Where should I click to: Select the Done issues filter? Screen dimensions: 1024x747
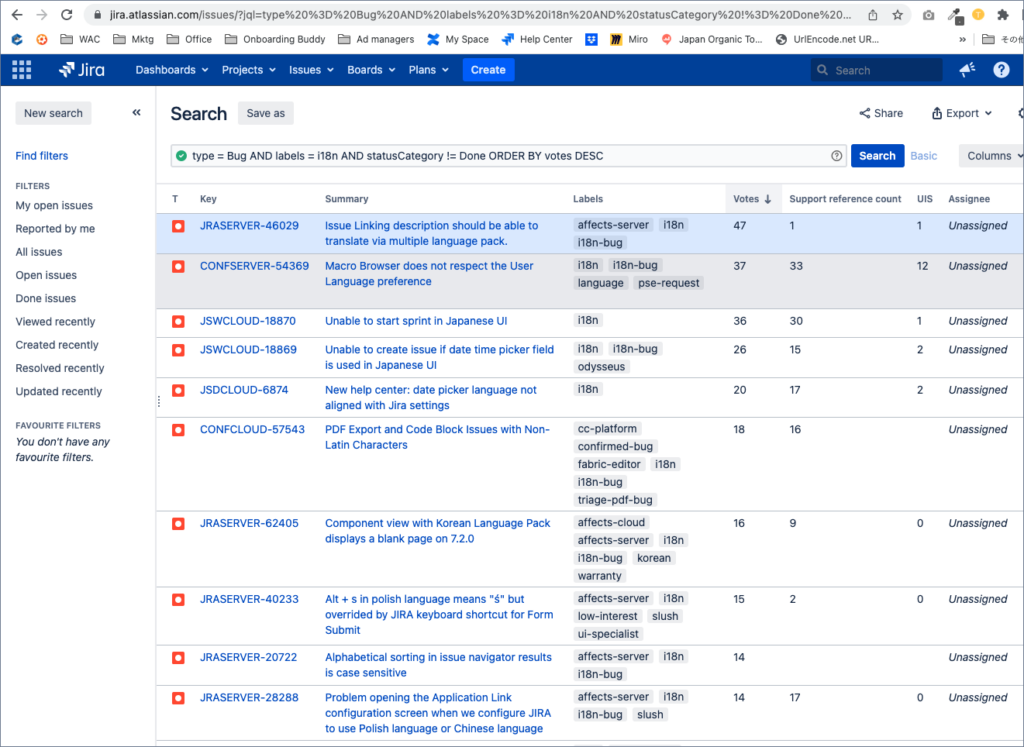(46, 298)
